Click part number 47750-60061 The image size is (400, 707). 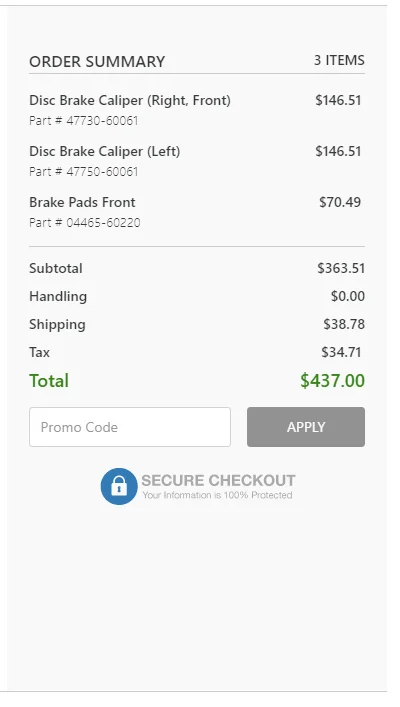pyautogui.click(x=102, y=171)
